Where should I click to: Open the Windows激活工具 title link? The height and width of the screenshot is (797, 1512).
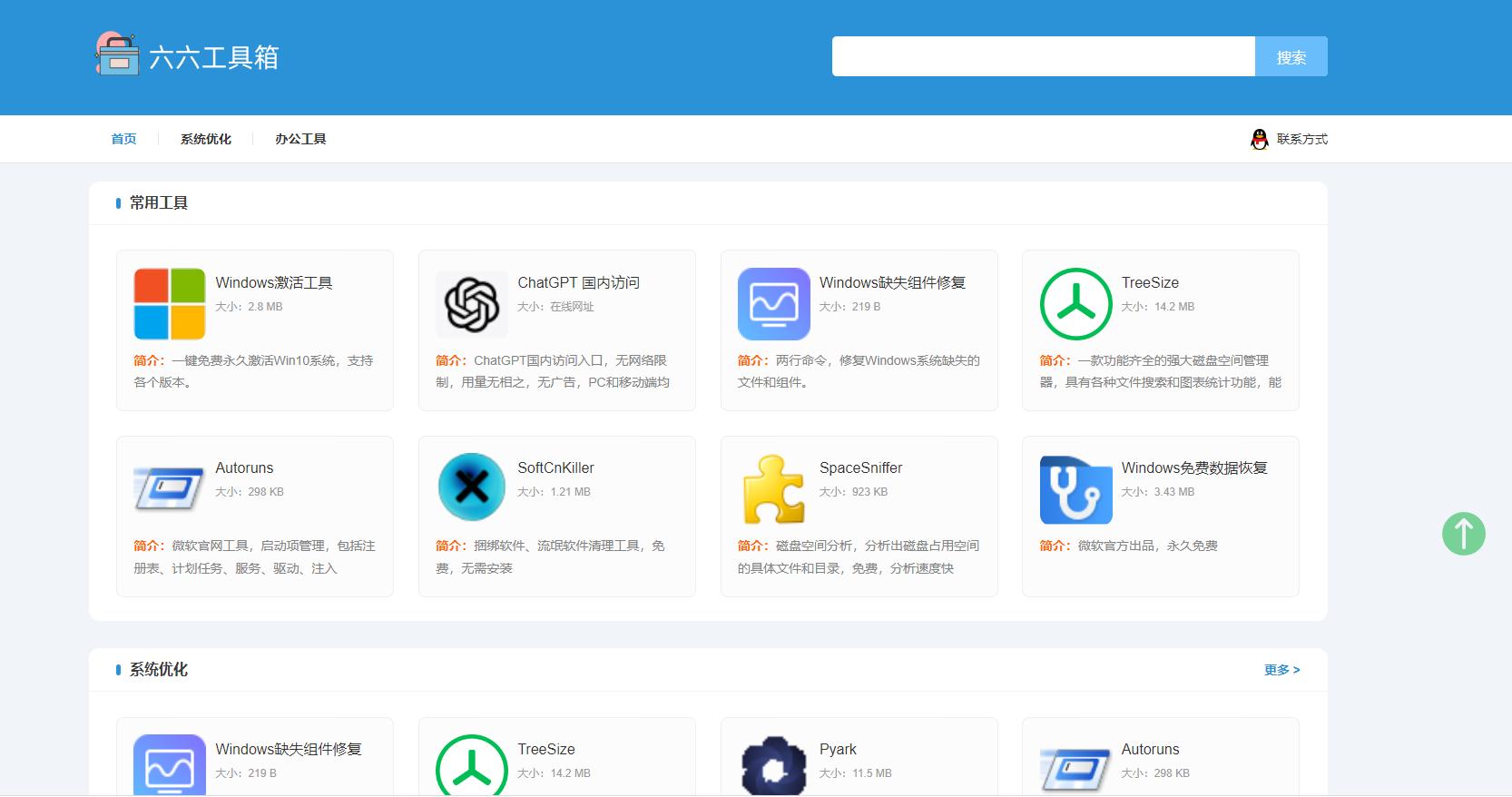coord(274,282)
